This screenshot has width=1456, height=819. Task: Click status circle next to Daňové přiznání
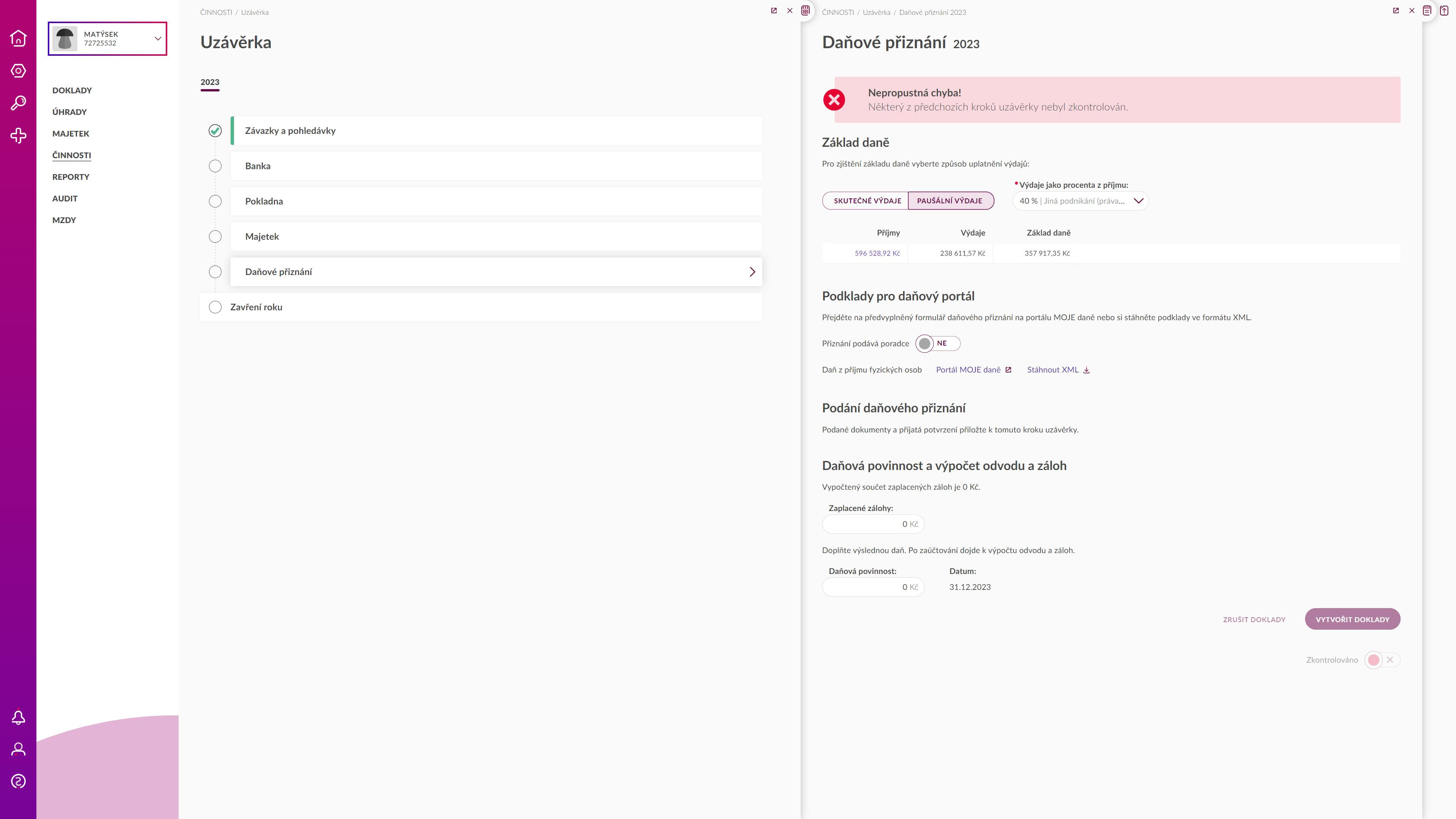[215, 272]
